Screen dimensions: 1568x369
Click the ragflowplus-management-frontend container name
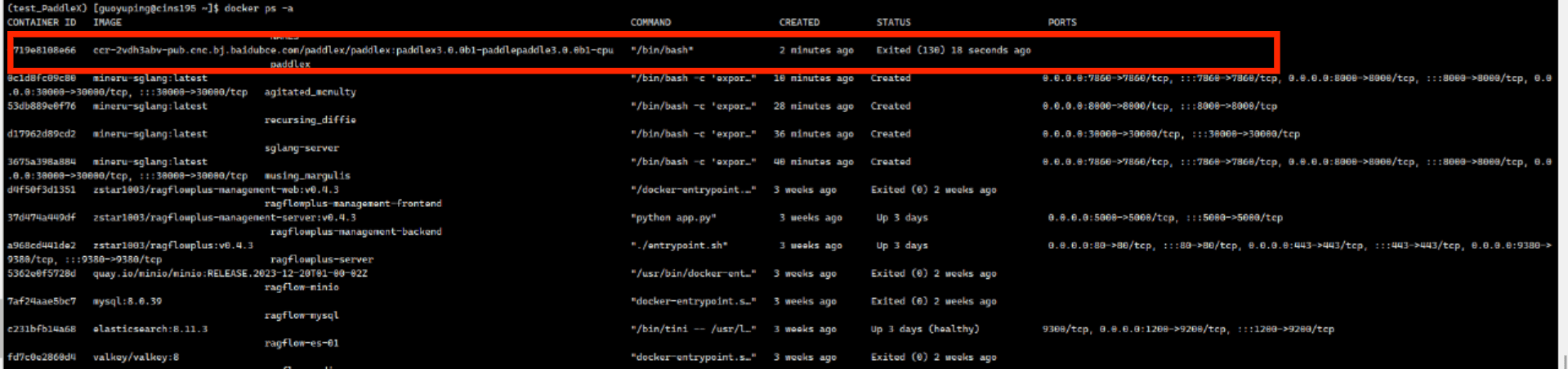click(x=352, y=204)
